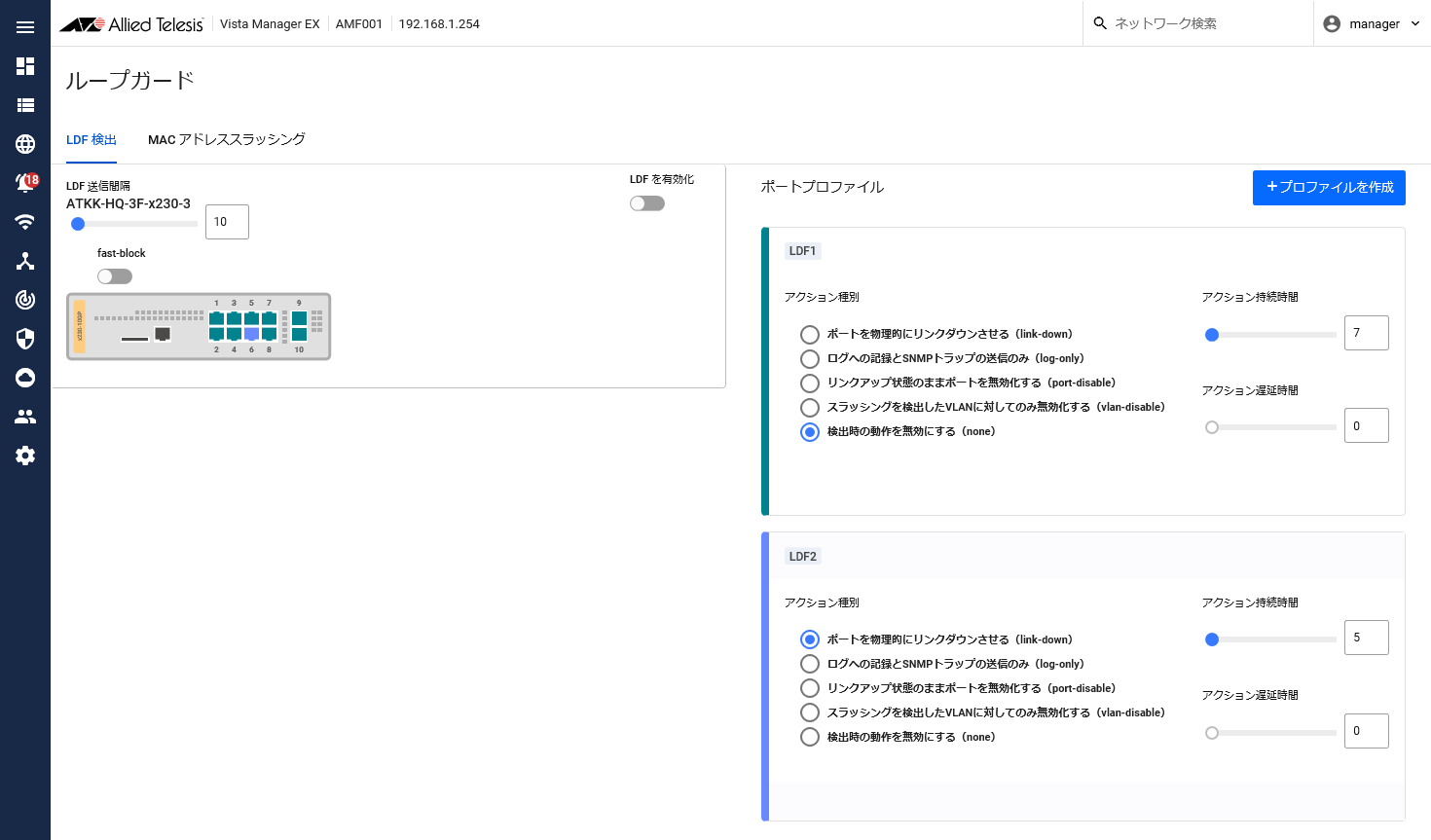Open alerts bell with 18 badge

[25, 183]
